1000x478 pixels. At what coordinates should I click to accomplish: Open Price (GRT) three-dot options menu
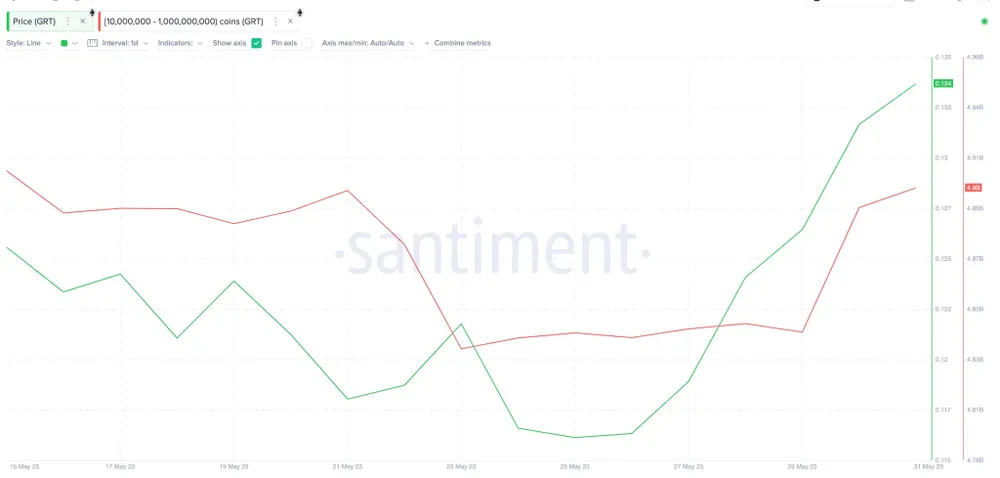coord(68,21)
